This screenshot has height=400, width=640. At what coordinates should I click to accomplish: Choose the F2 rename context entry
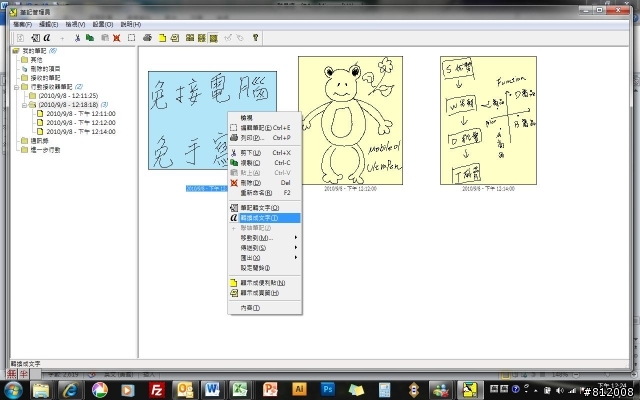265,193
